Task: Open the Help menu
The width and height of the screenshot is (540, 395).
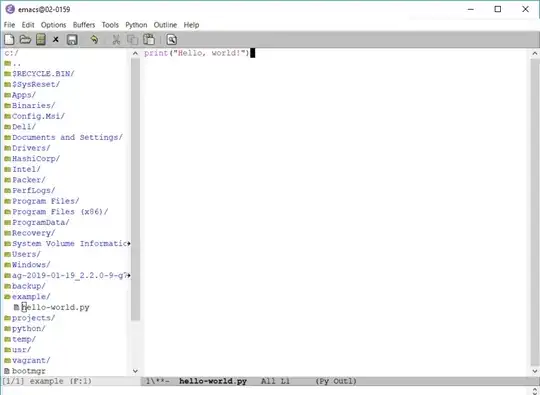Action: [x=191, y=25]
